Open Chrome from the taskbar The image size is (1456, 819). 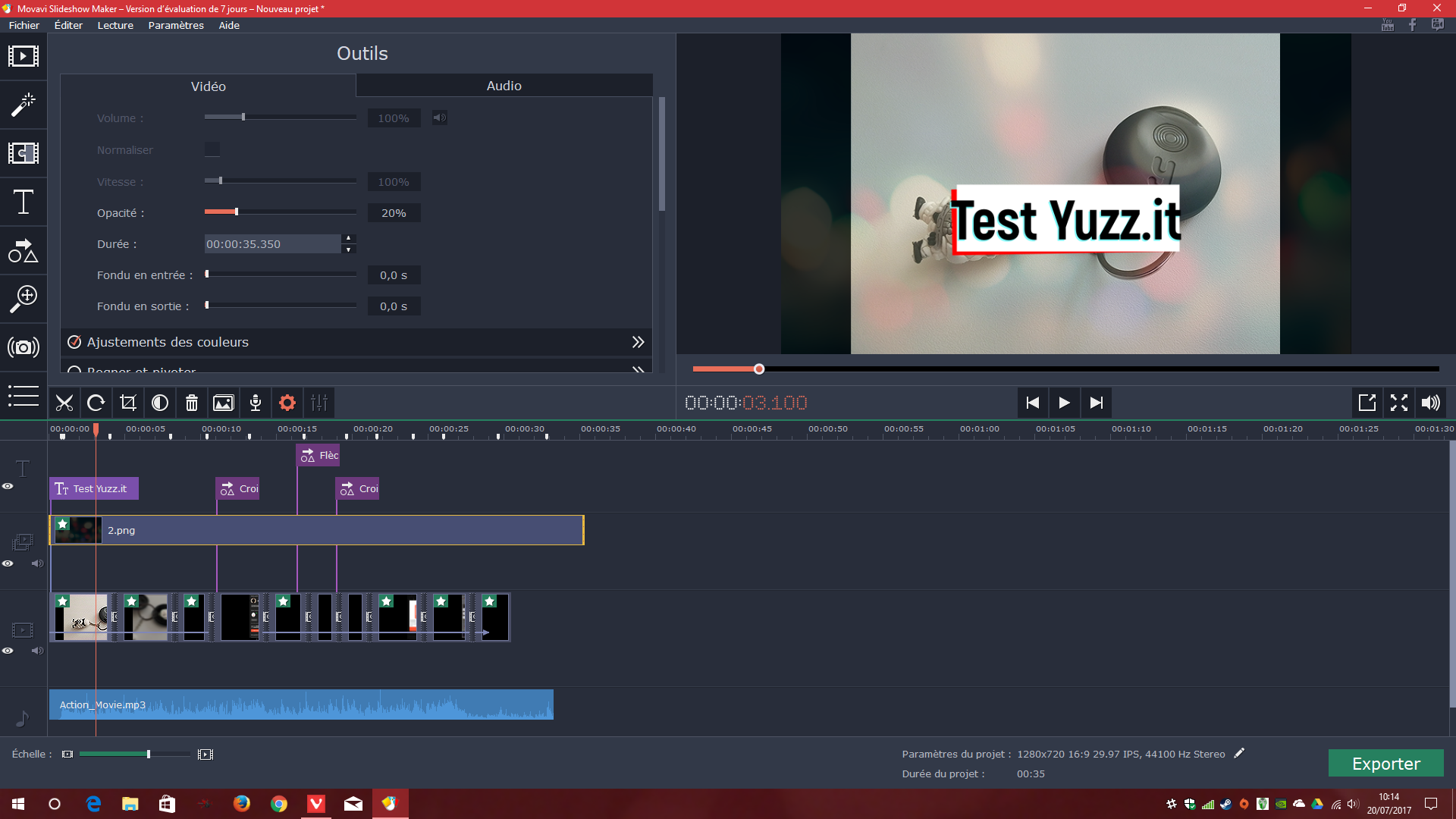[279, 804]
